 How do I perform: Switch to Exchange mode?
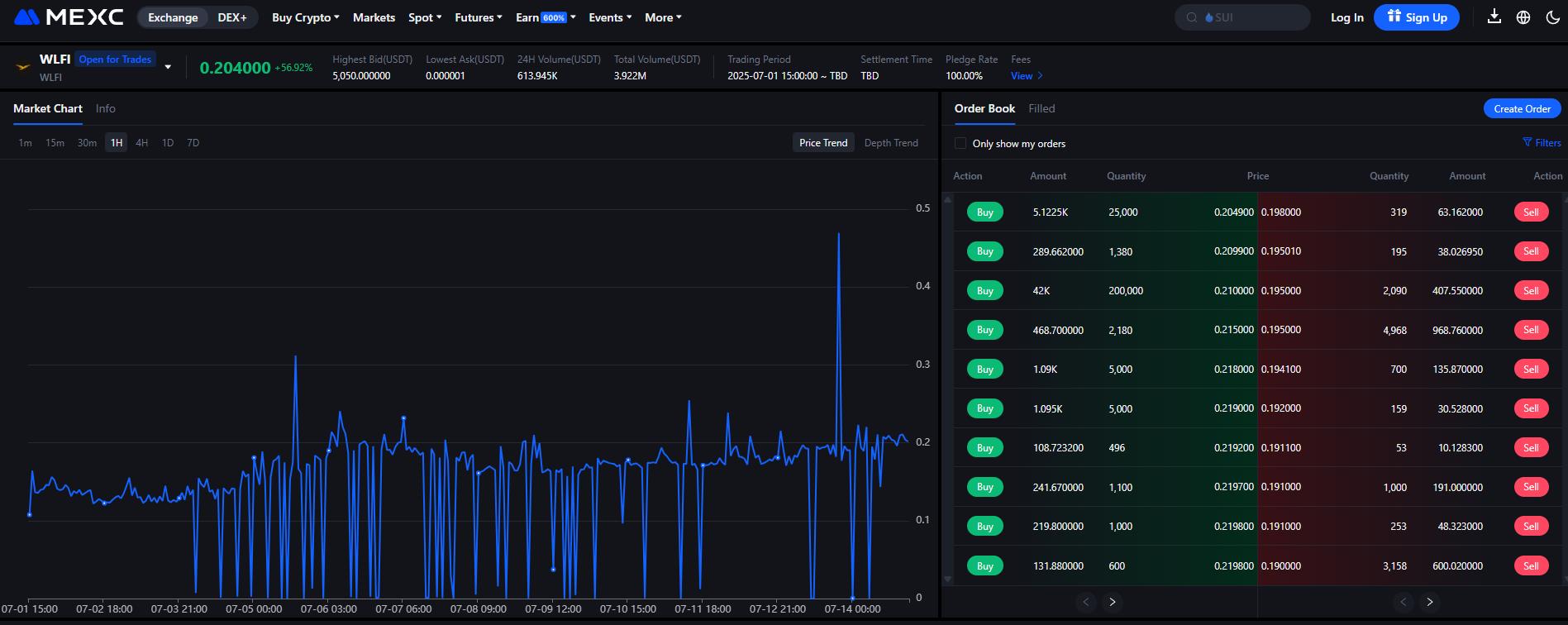tap(173, 17)
